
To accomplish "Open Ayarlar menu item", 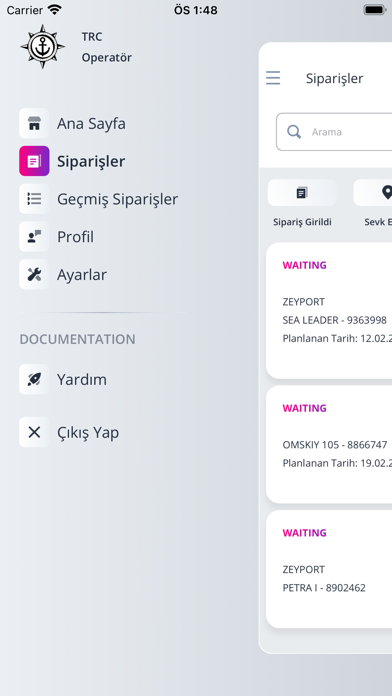I will [82, 275].
